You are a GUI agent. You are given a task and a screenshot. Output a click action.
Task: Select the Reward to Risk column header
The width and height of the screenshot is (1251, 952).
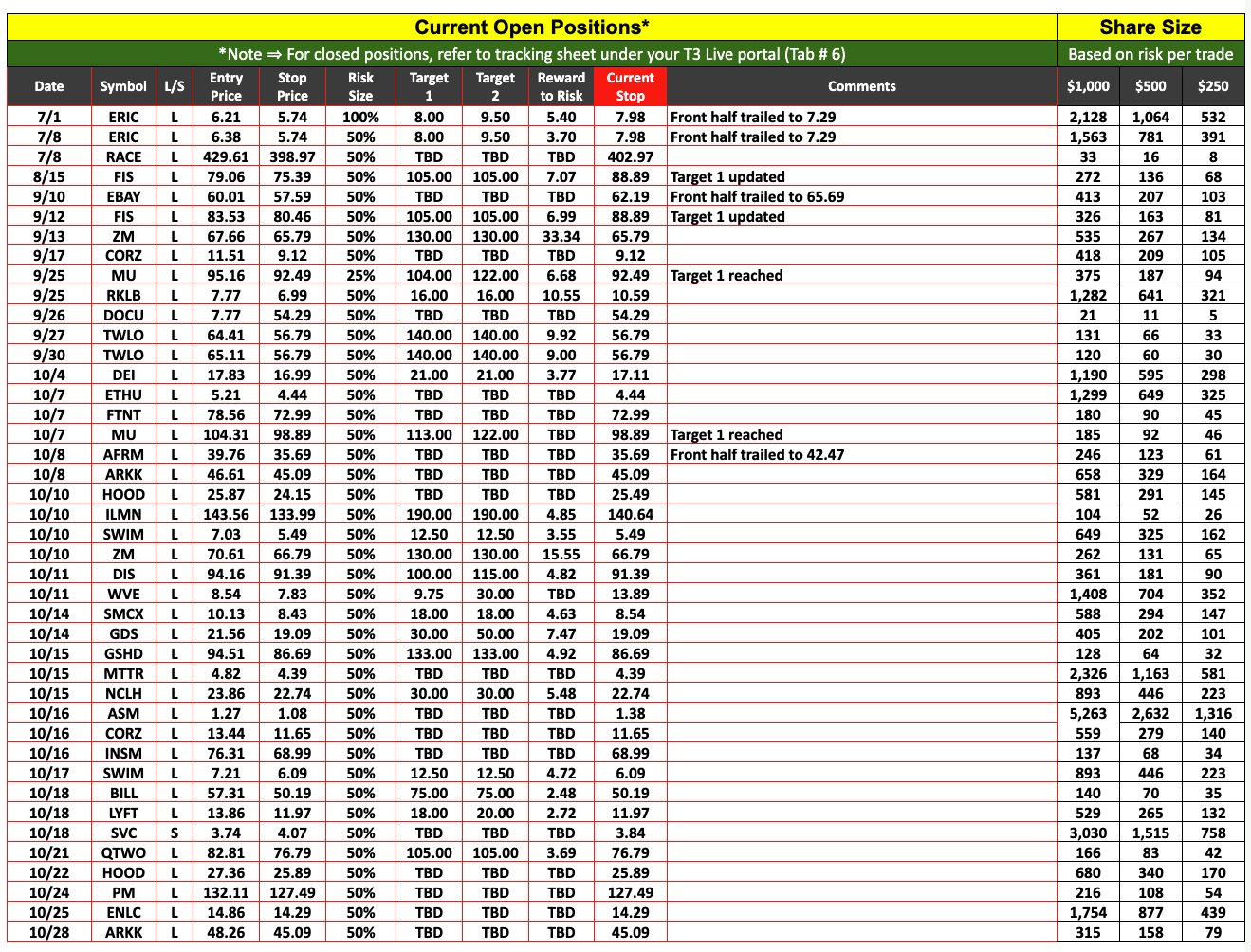561,86
